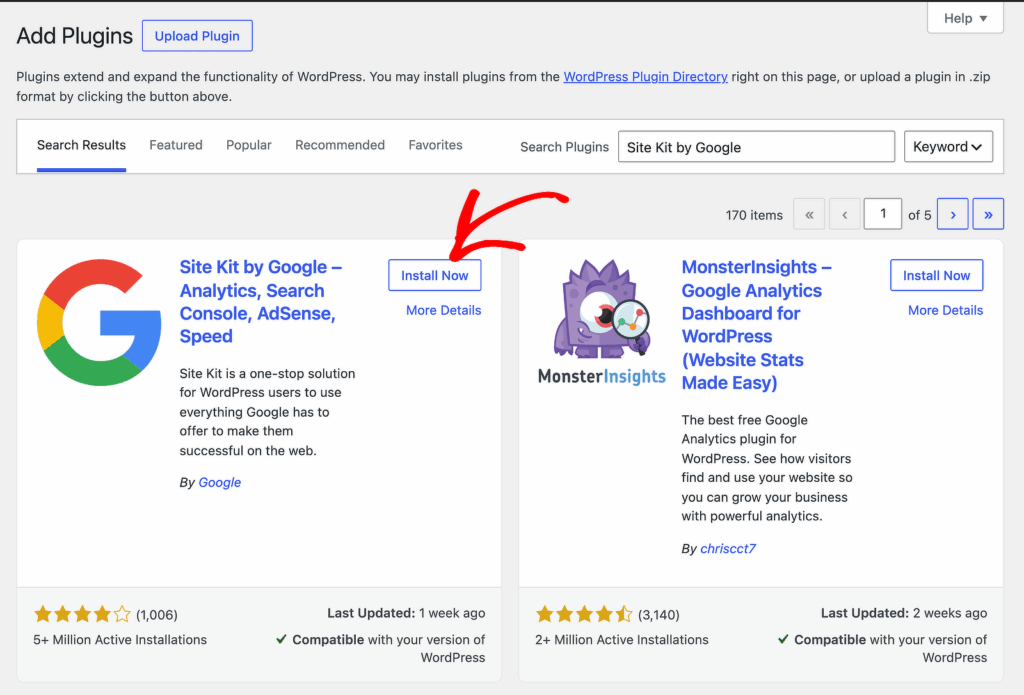Click the Add Plugins page heading
The image size is (1024, 695).
tap(74, 36)
